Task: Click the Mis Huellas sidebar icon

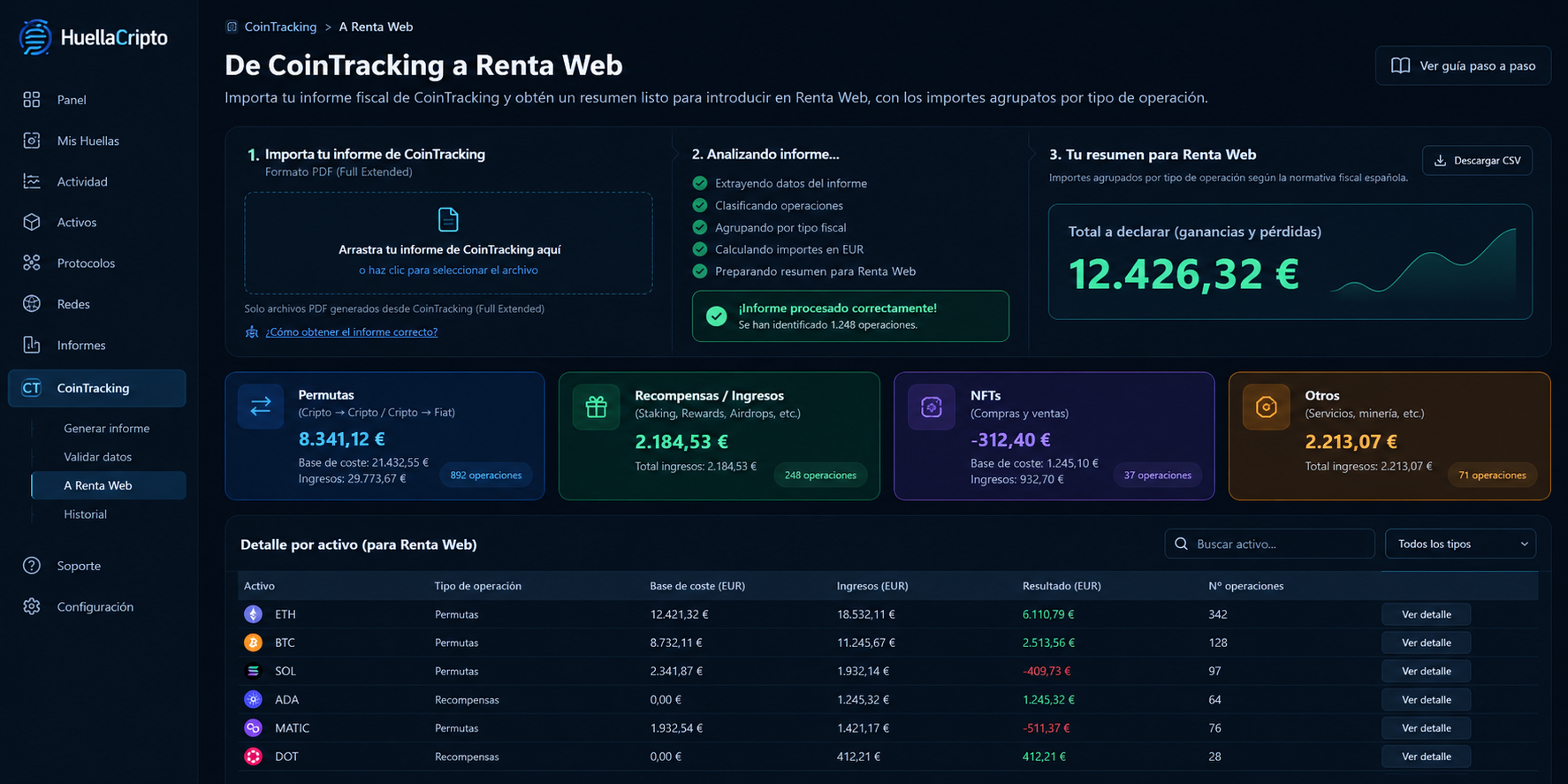Action: 32,141
